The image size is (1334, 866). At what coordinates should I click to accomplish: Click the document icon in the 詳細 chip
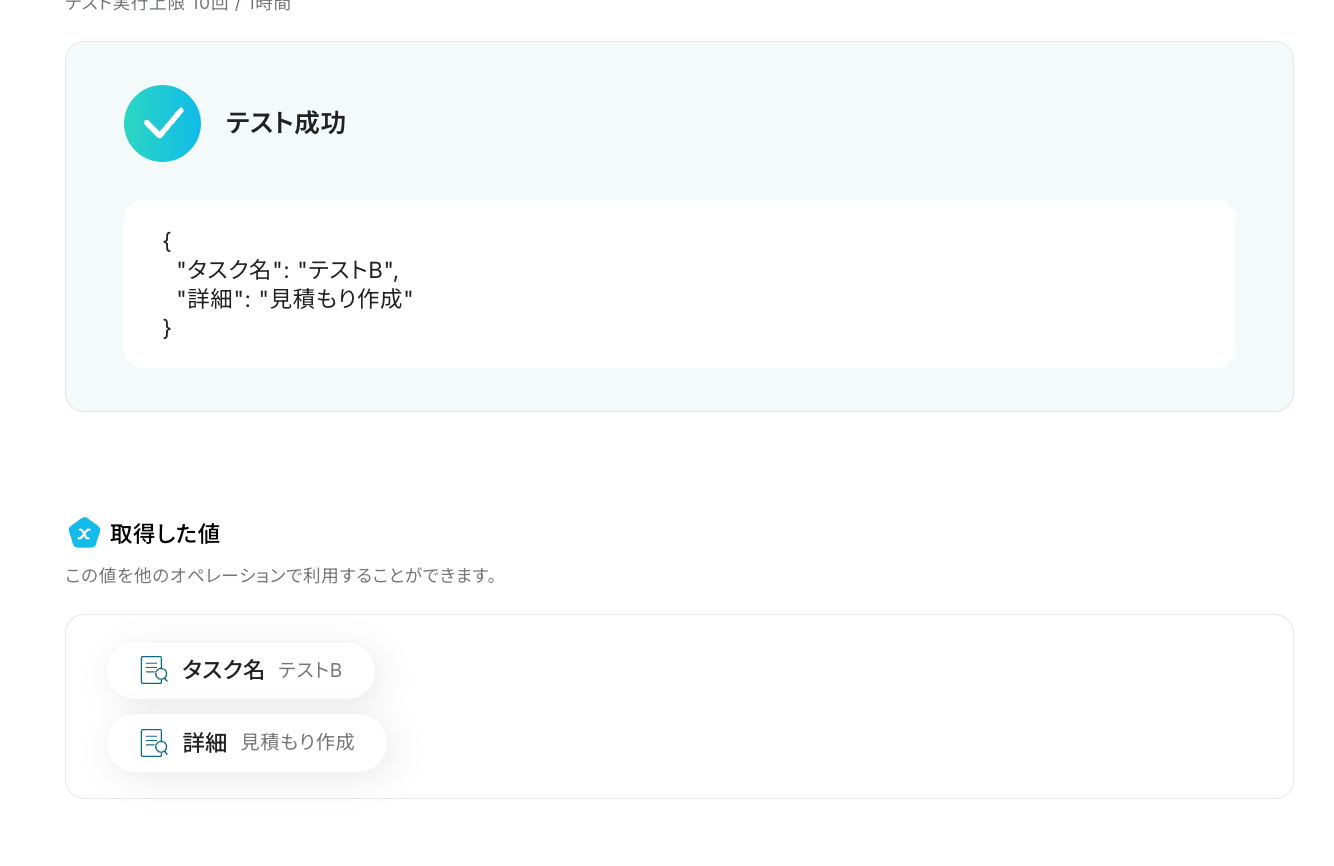click(x=154, y=743)
